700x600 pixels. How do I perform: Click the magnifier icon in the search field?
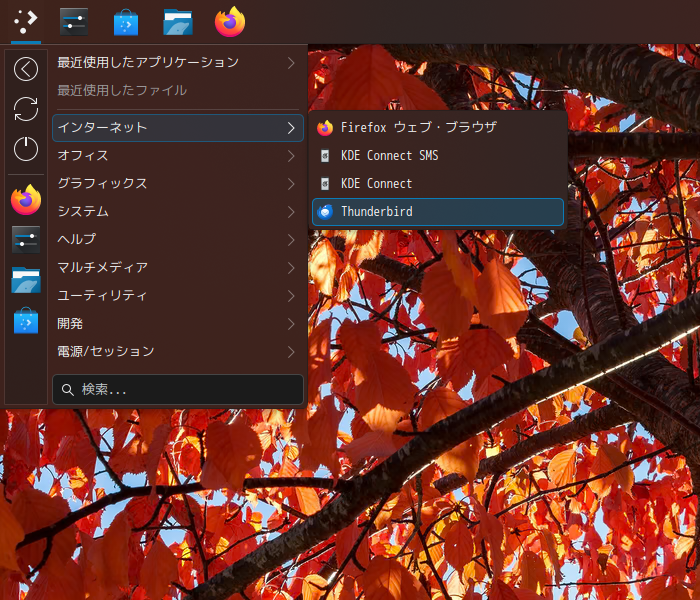pos(68,390)
